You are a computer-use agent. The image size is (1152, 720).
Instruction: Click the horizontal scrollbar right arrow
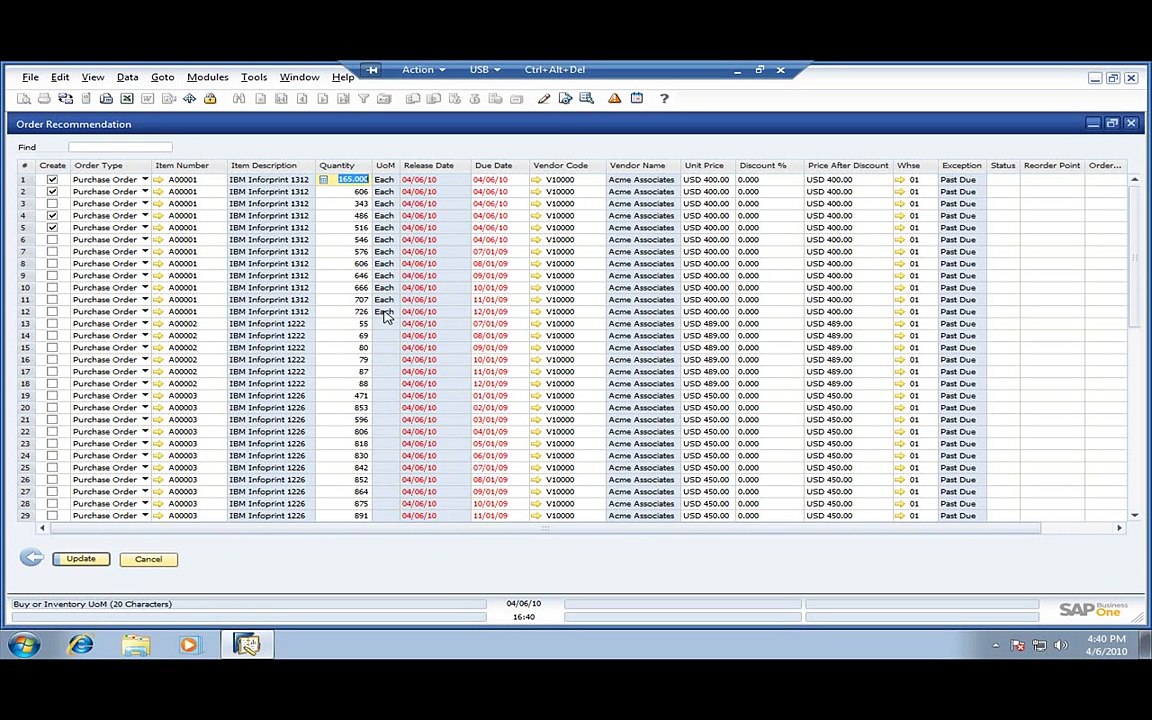[x=1119, y=528]
